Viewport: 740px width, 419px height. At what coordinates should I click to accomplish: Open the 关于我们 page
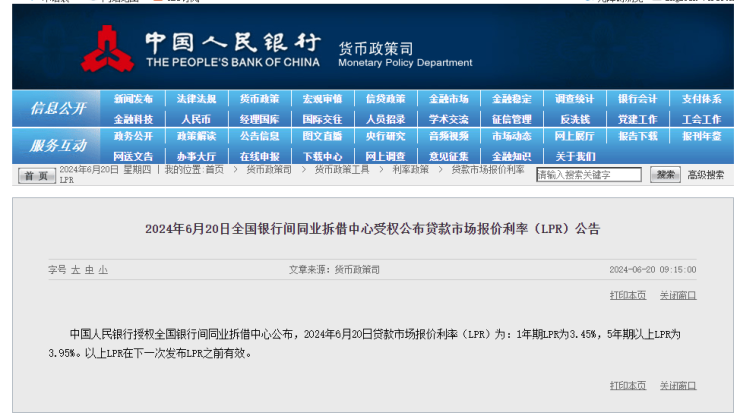coord(575,156)
